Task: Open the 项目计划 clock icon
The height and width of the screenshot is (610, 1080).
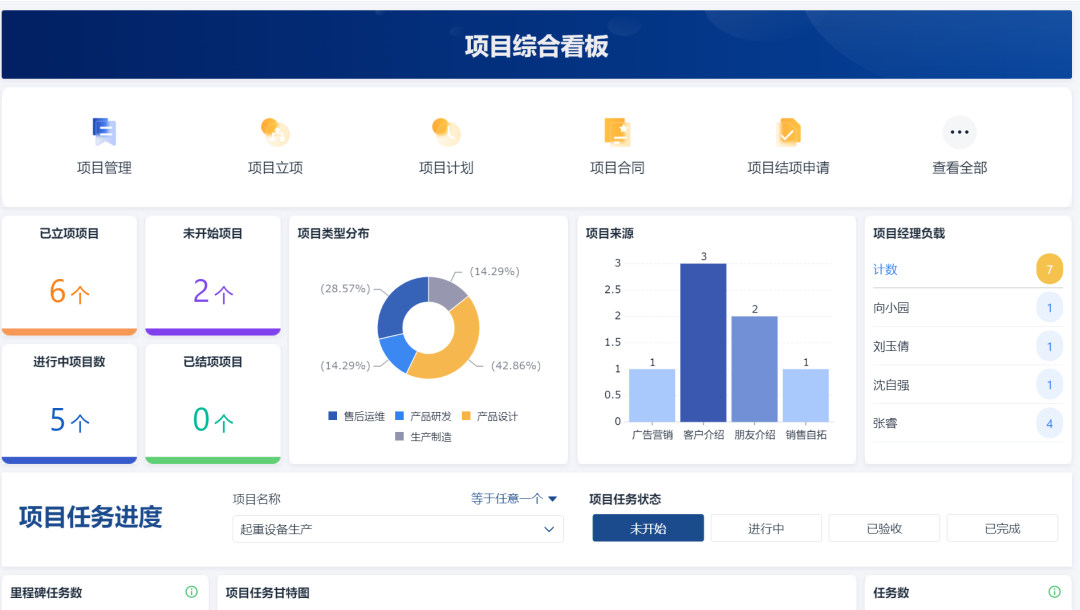Action: click(446, 132)
